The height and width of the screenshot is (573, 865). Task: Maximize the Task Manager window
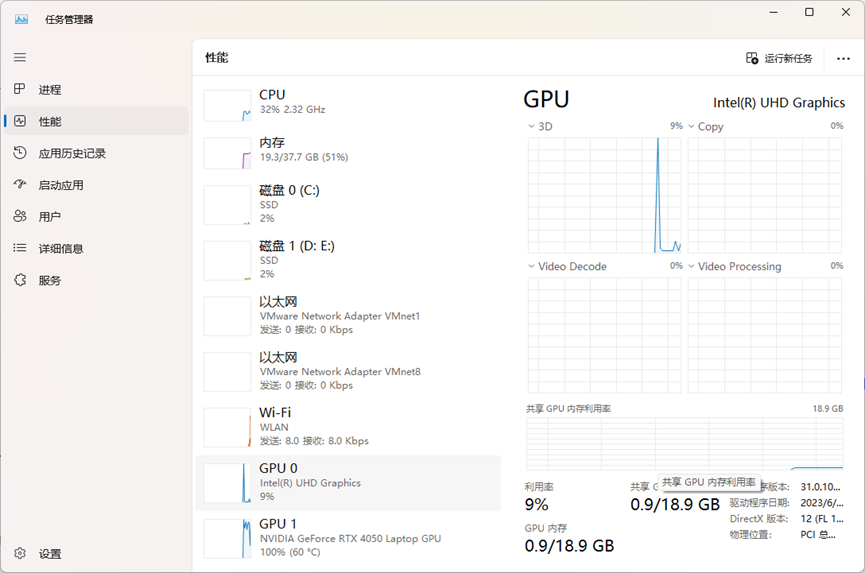click(809, 12)
